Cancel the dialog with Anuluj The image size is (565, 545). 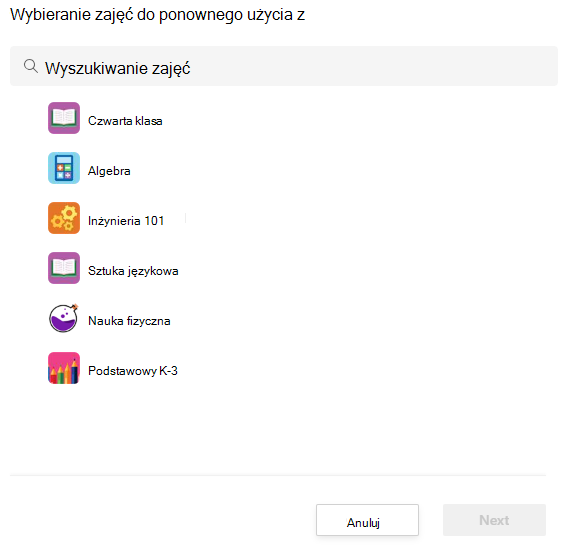[x=367, y=520]
